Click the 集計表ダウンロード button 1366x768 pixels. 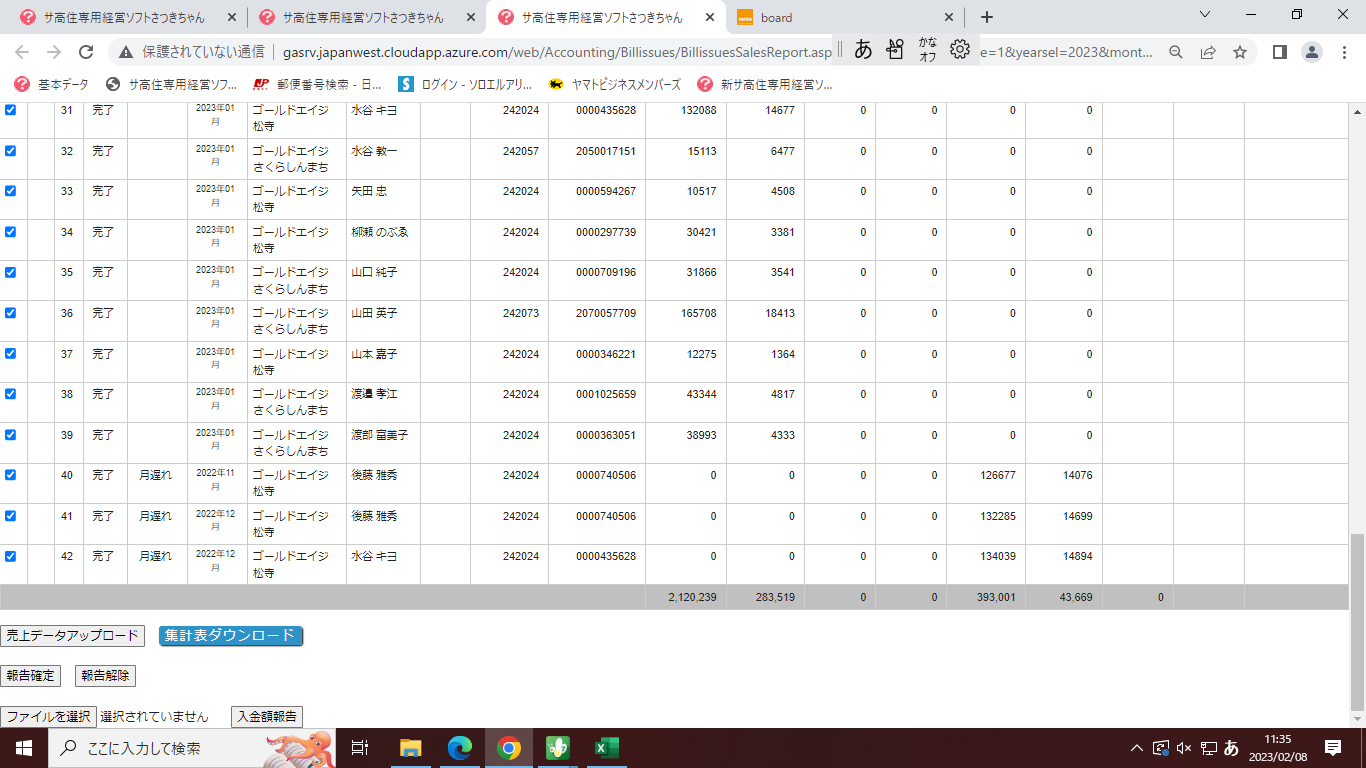click(x=231, y=636)
